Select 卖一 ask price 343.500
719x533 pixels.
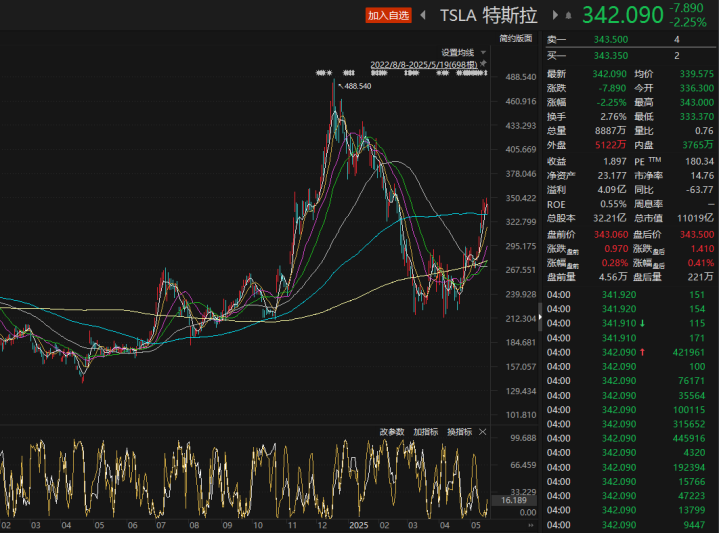611,39
